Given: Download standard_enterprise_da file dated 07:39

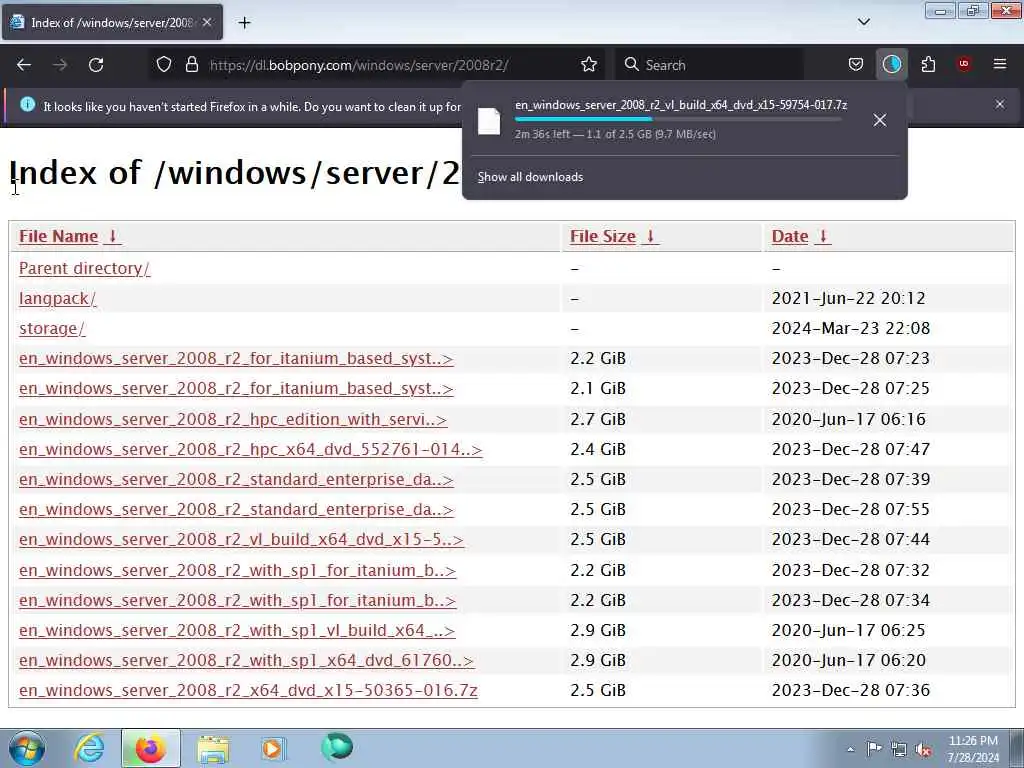Looking at the screenshot, I should (236, 479).
